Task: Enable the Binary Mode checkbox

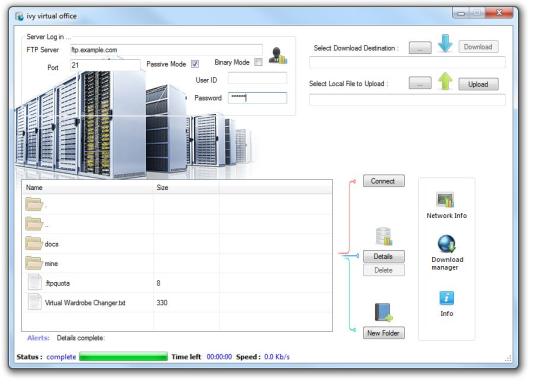Action: point(258,62)
